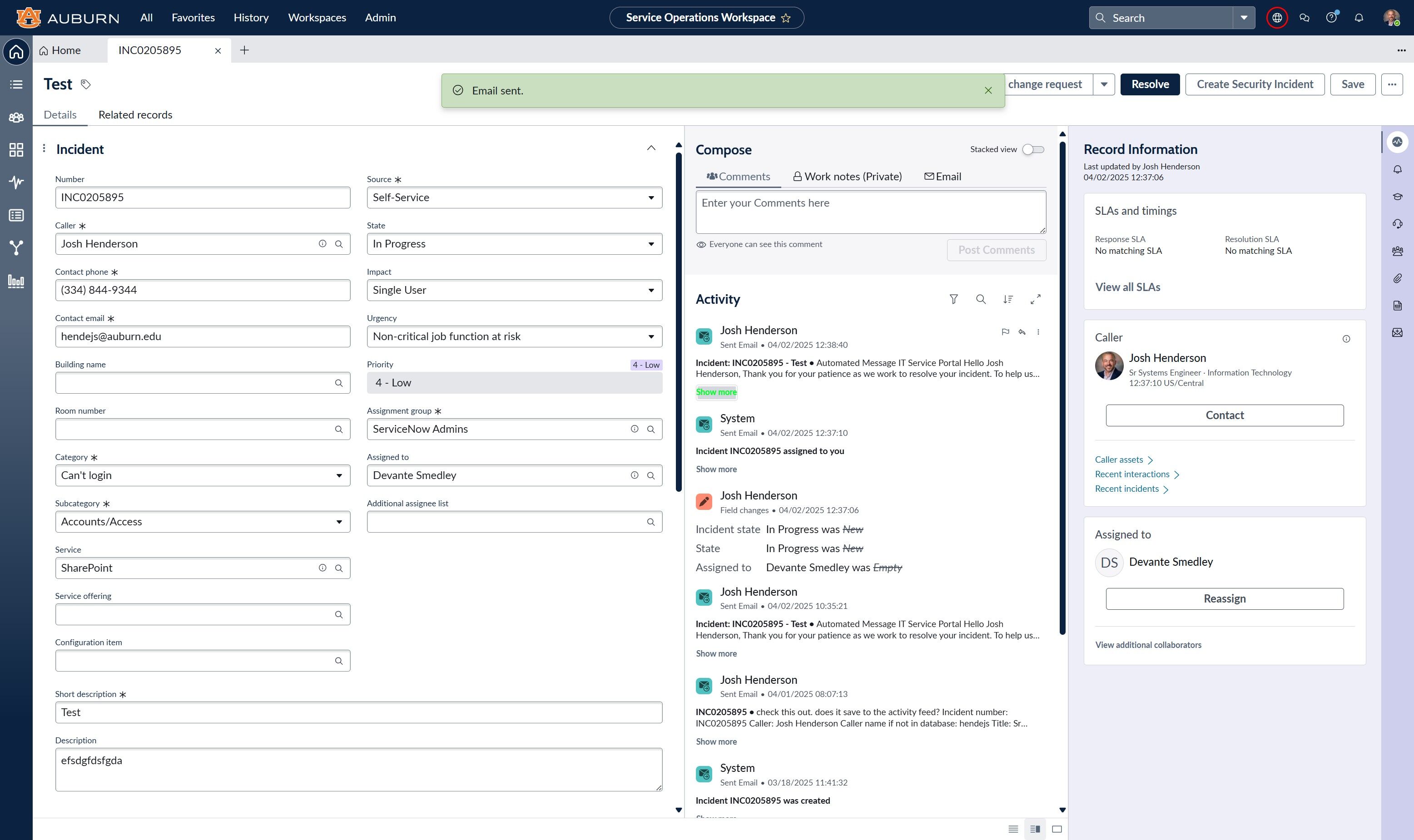Image resolution: width=1414 pixels, height=840 pixels.
Task: Click the Activity sort order icon
Action: pyautogui.click(x=1008, y=299)
